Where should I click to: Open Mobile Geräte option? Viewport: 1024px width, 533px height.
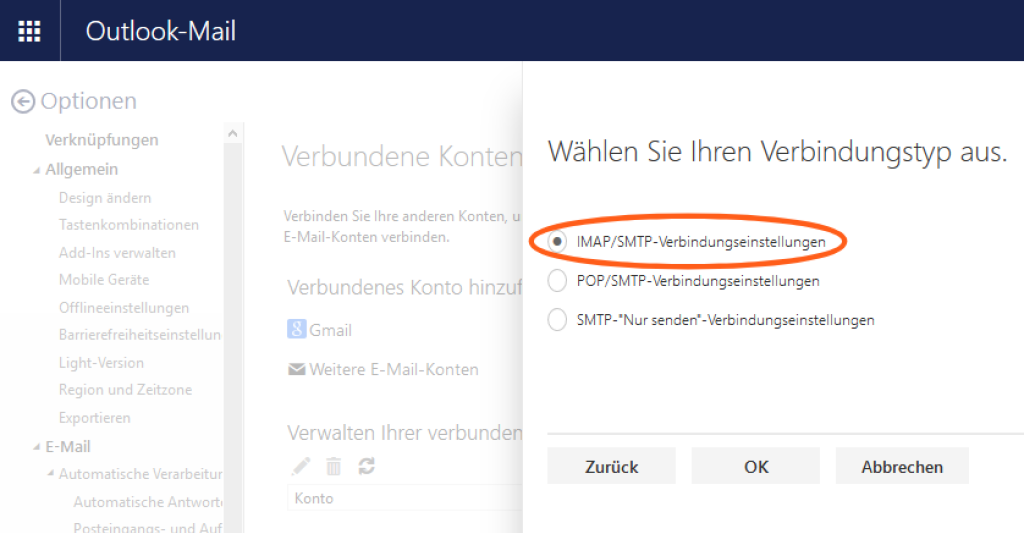tap(104, 280)
